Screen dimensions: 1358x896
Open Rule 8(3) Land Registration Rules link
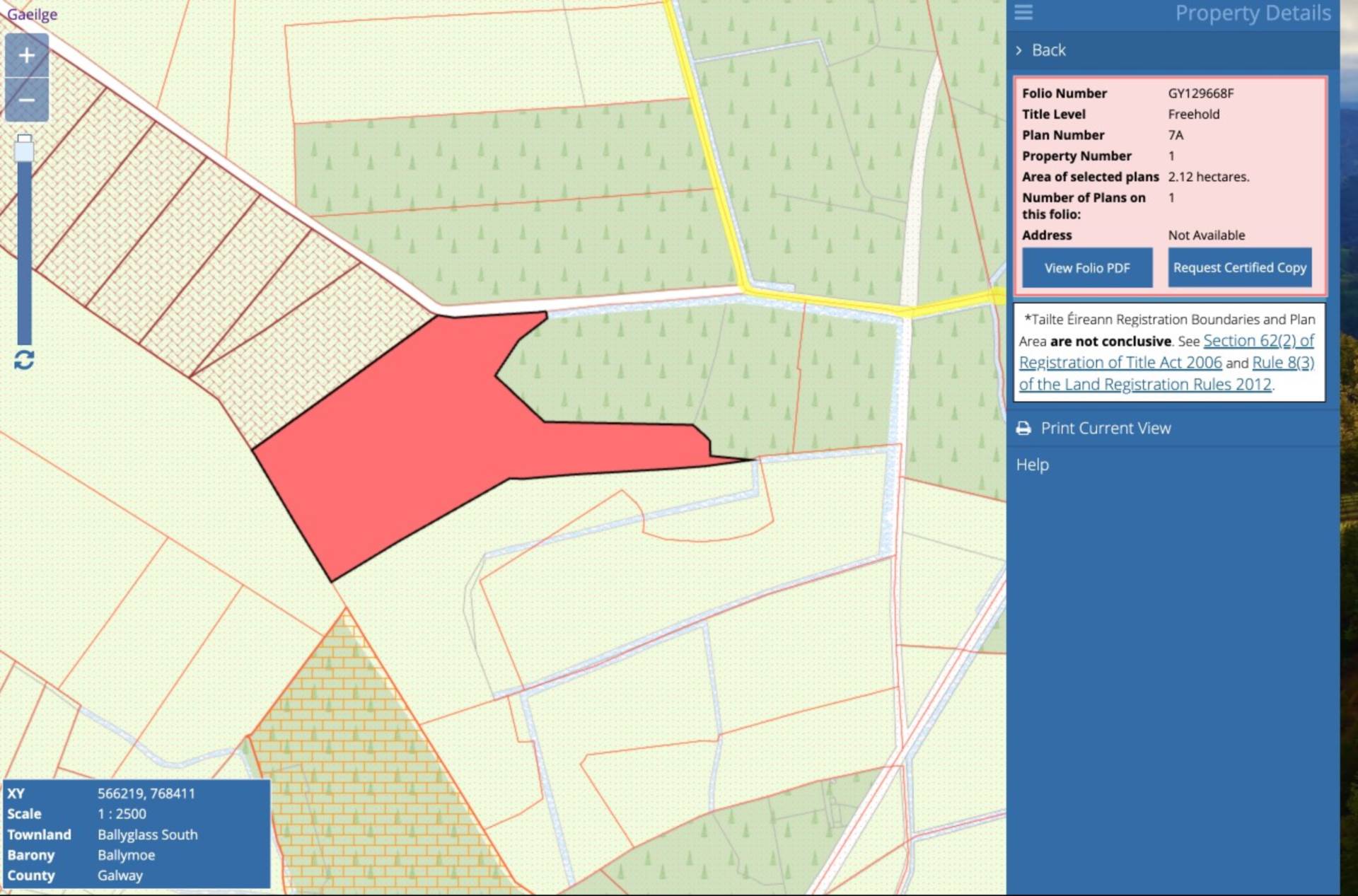(x=1282, y=363)
